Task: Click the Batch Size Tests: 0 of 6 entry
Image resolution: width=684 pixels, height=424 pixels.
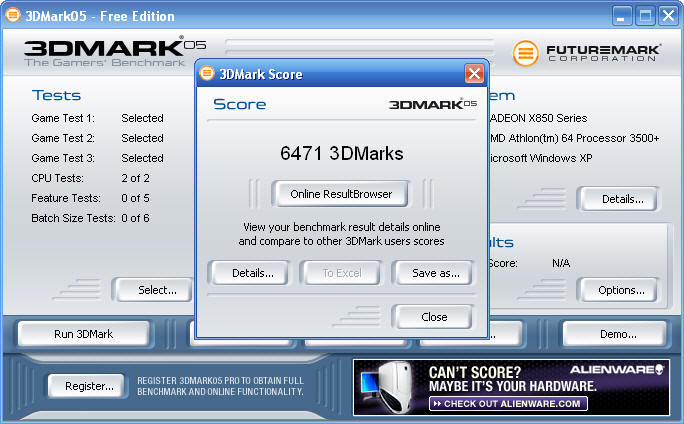Action: tap(90, 218)
